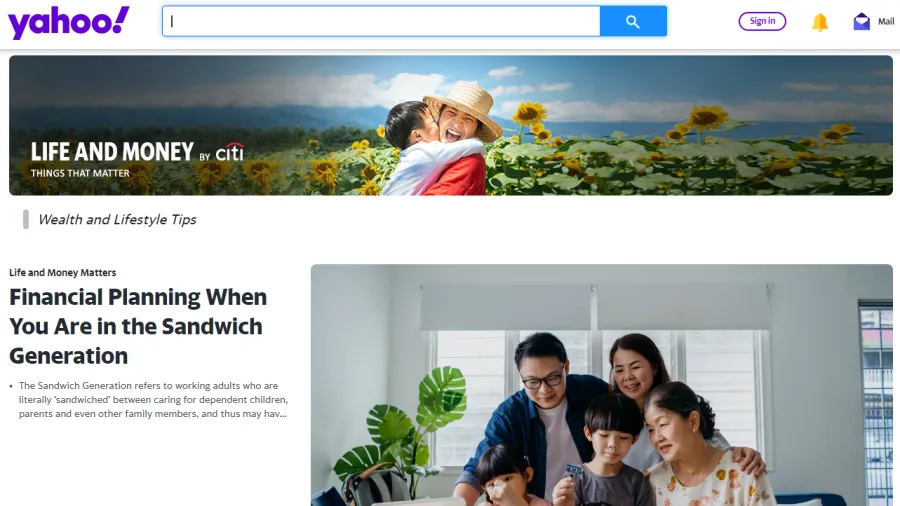
Task: Click the Citi logo in banner
Action: click(230, 152)
